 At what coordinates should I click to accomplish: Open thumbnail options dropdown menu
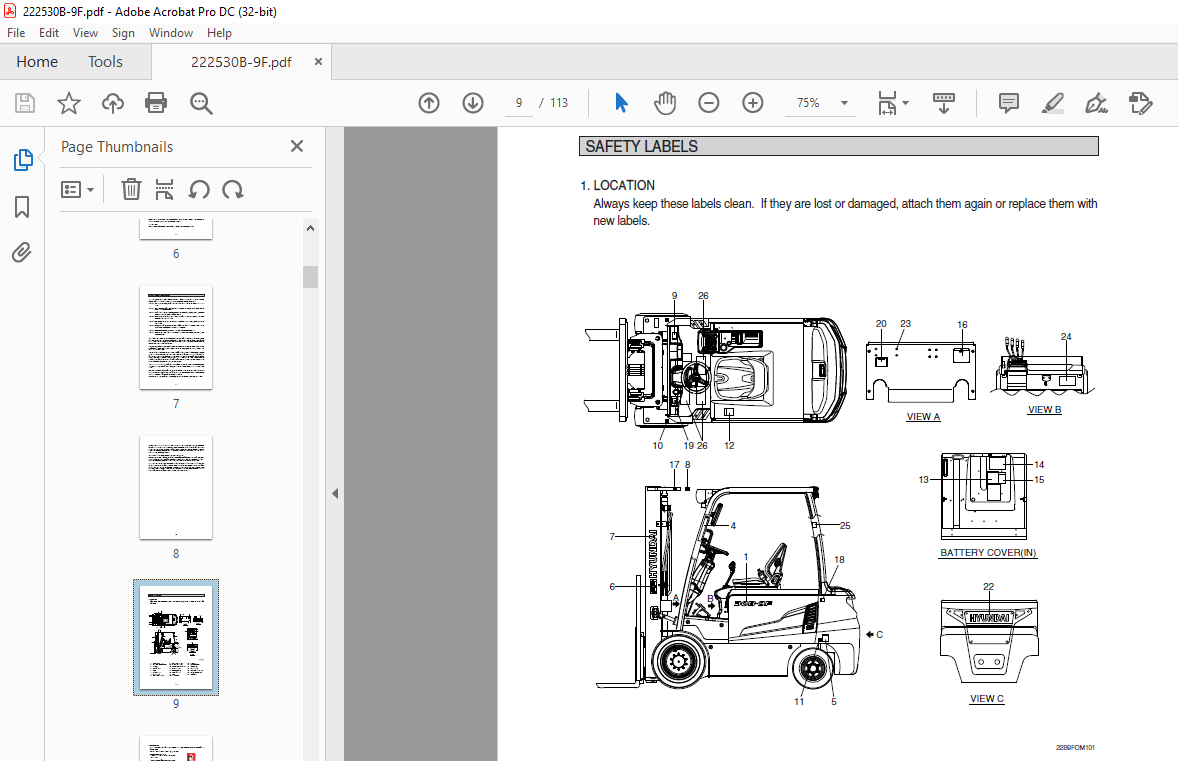click(77, 189)
